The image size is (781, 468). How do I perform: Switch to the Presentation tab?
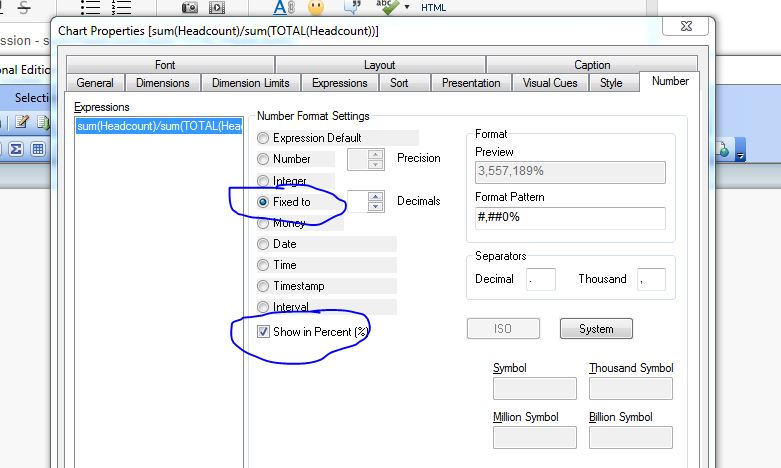pyautogui.click(x=471, y=83)
